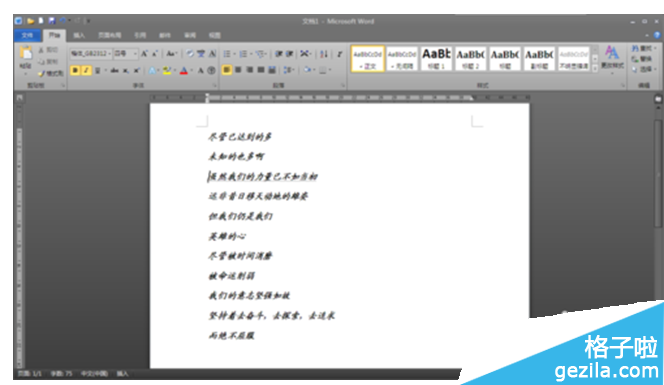This screenshot has height=385, width=664.
Task: Click the Character Shading A button
Action: 201,70
